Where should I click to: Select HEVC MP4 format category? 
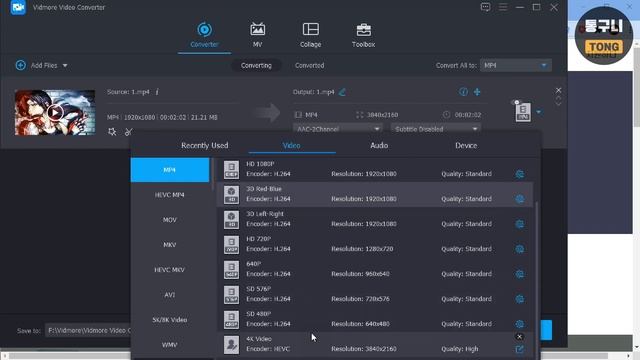[x=170, y=195]
